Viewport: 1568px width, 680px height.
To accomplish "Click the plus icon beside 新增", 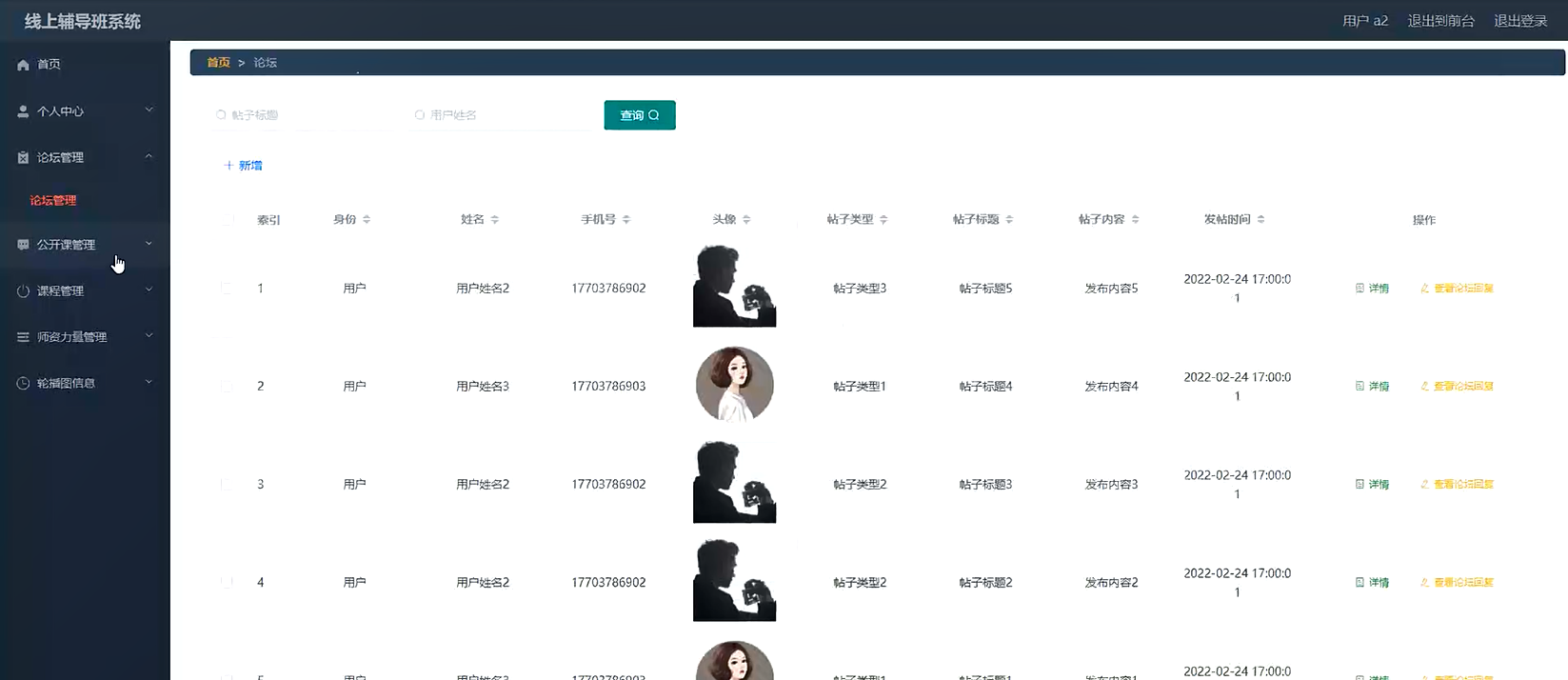I will pyautogui.click(x=228, y=166).
